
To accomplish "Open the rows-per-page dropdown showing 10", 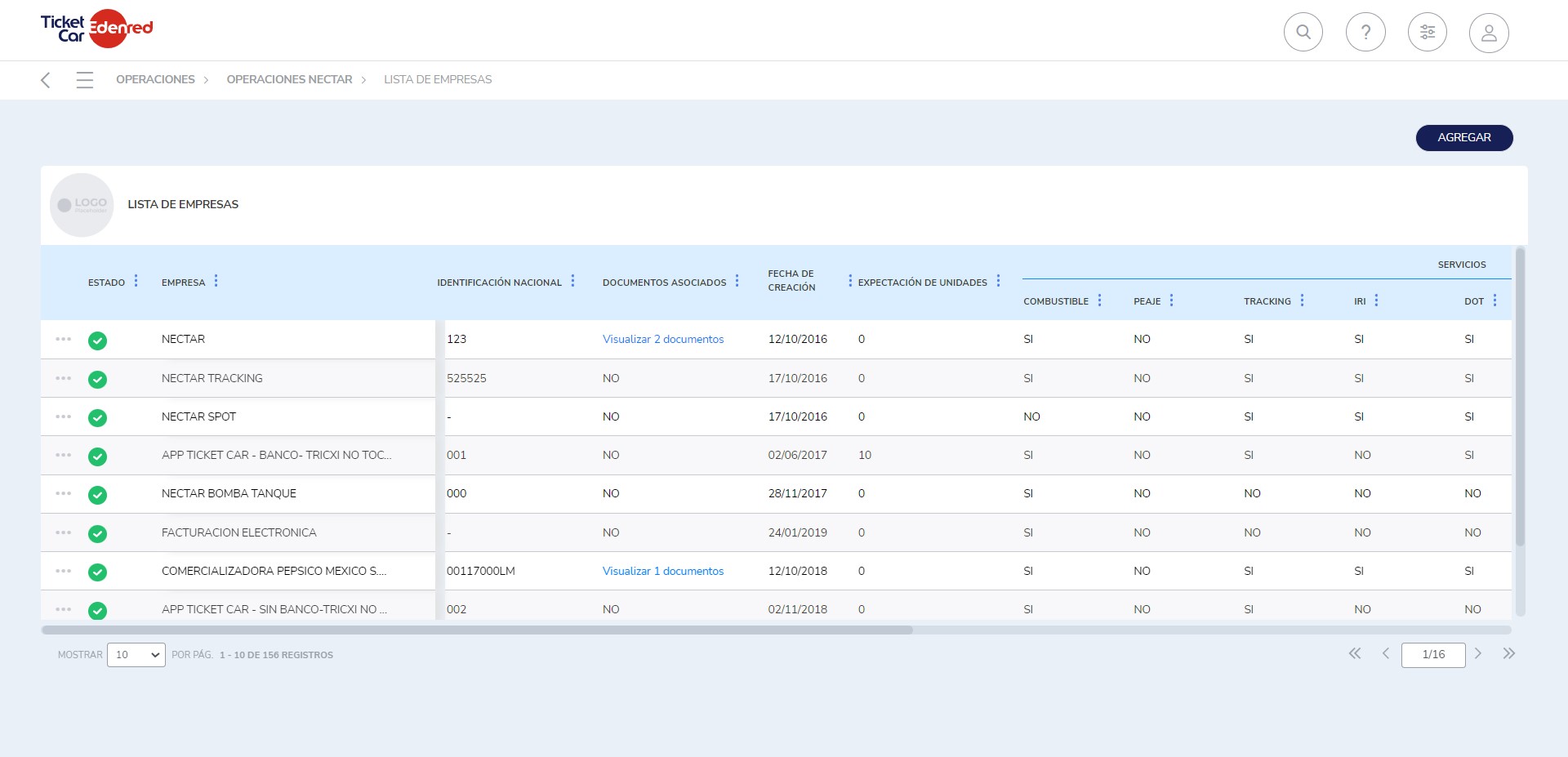I will [x=136, y=655].
